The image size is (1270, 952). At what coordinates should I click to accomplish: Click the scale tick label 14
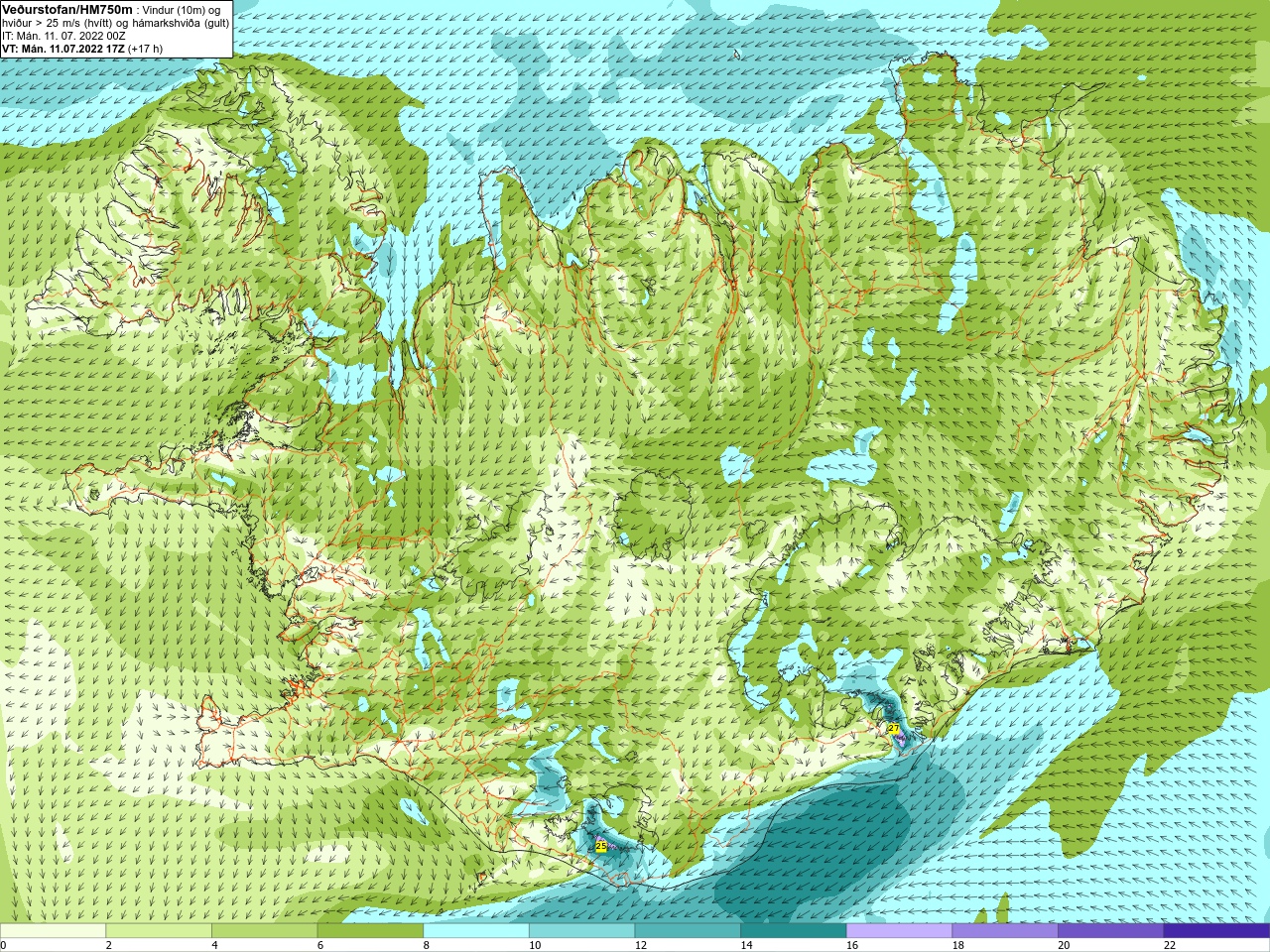746,945
